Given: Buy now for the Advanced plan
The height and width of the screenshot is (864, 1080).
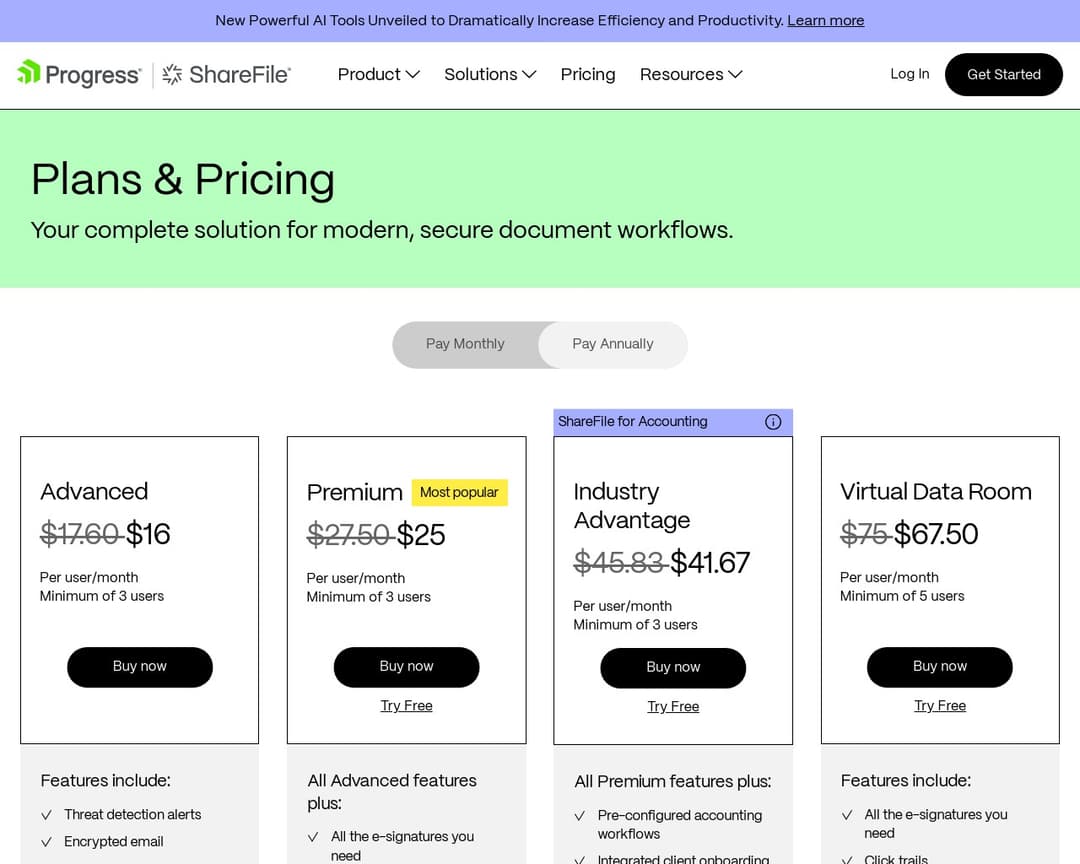Looking at the screenshot, I should (x=140, y=666).
